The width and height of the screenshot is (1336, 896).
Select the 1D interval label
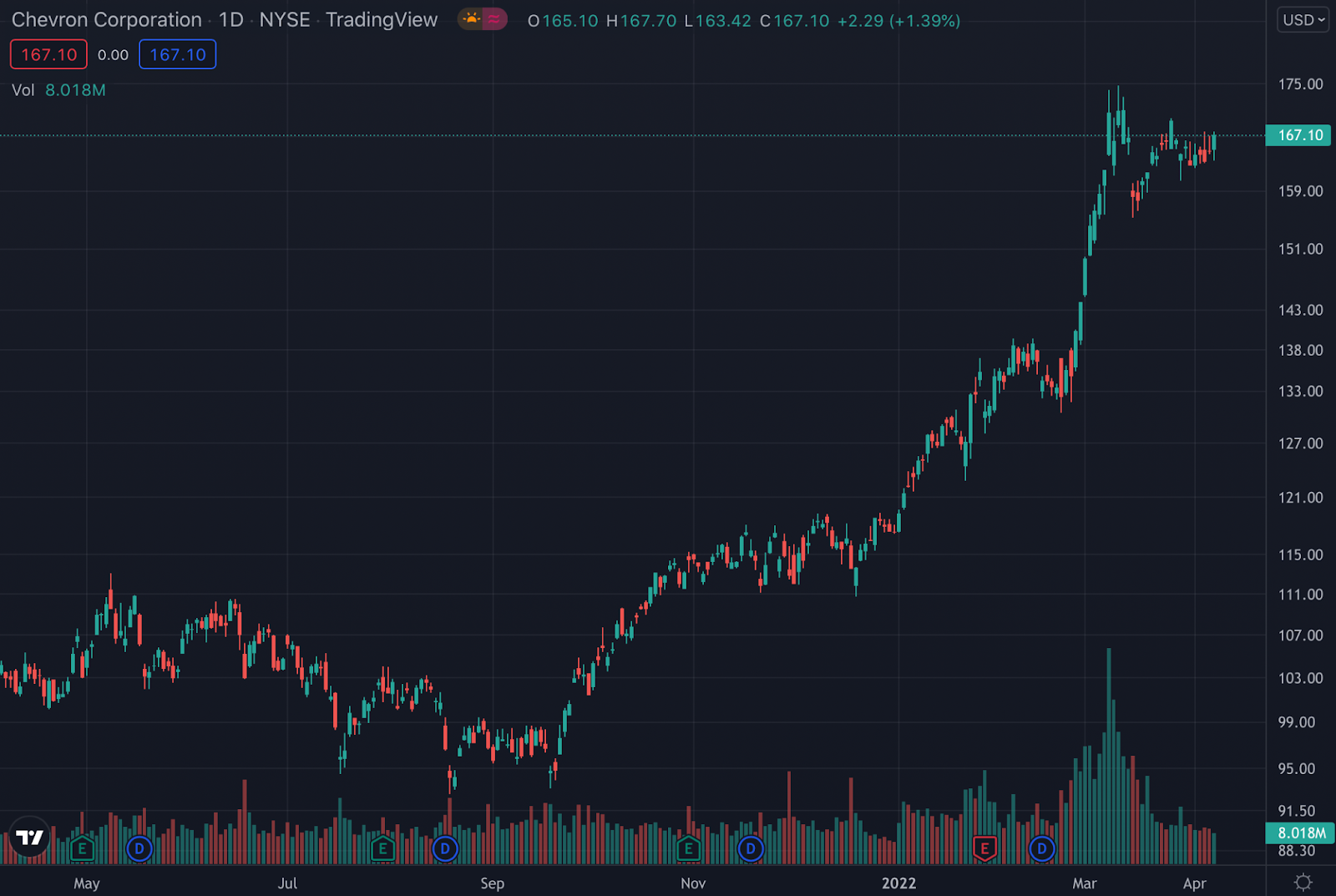point(231,19)
